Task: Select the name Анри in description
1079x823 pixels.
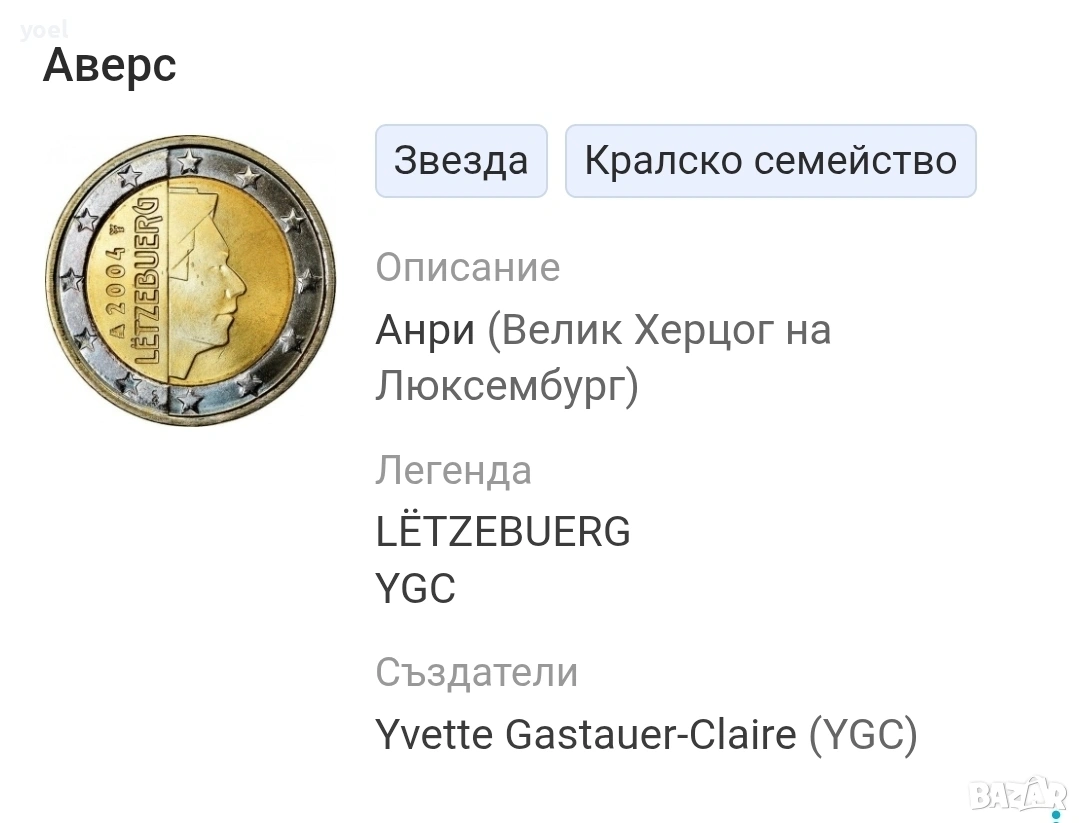Action: coord(425,330)
